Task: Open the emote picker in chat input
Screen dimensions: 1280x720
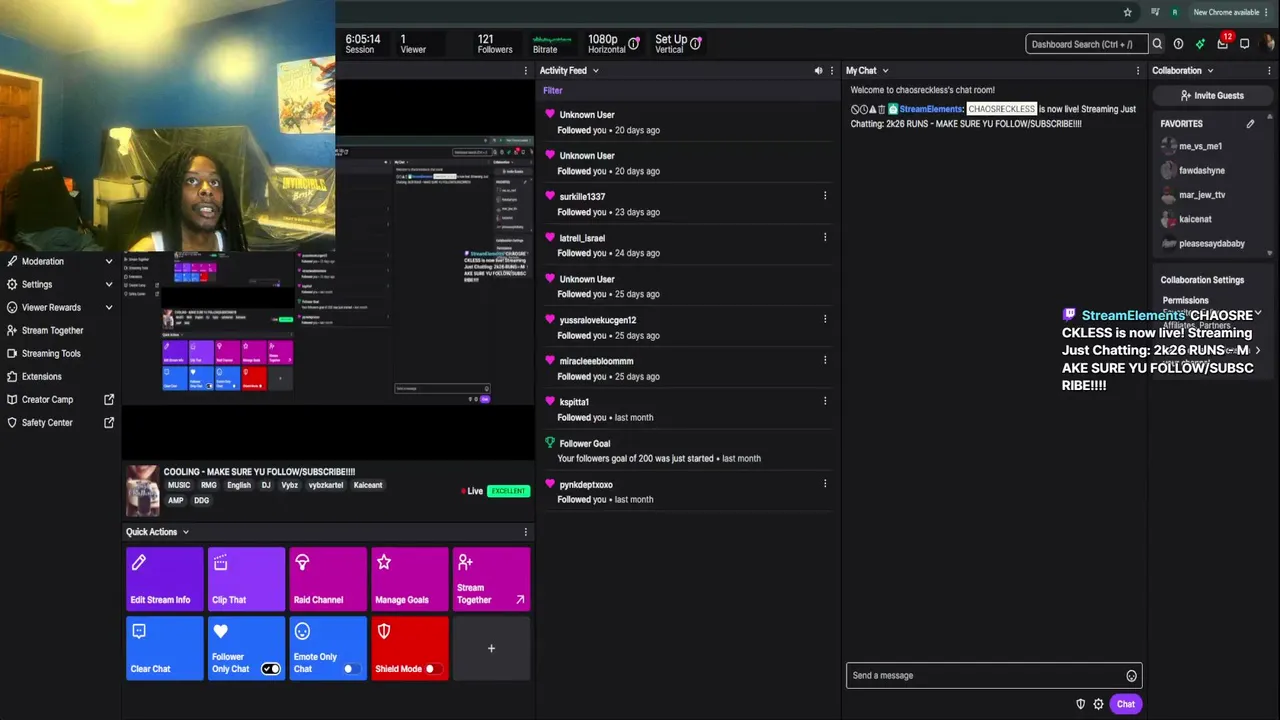Action: (1131, 676)
